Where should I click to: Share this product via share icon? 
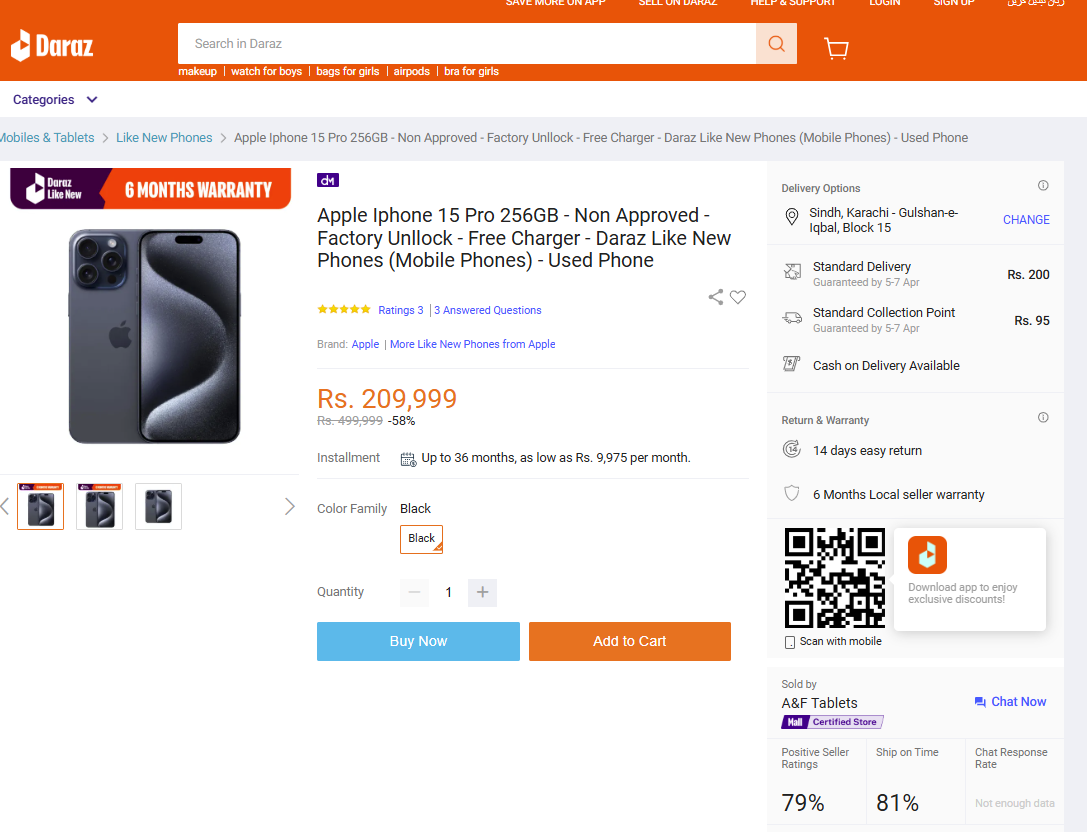click(715, 297)
